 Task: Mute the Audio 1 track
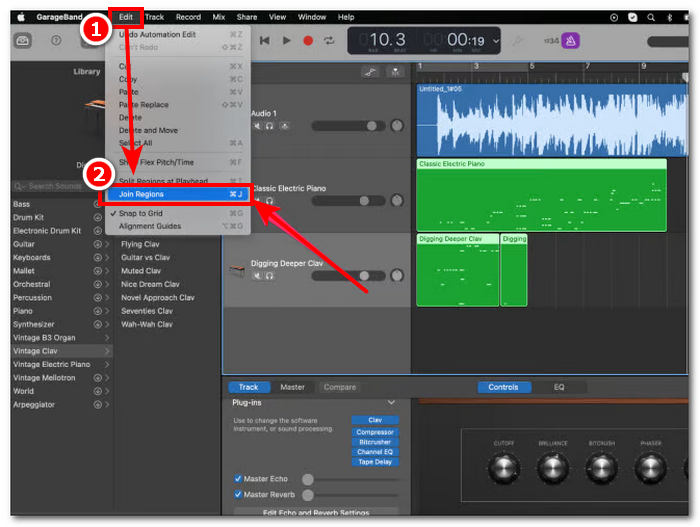(257, 126)
